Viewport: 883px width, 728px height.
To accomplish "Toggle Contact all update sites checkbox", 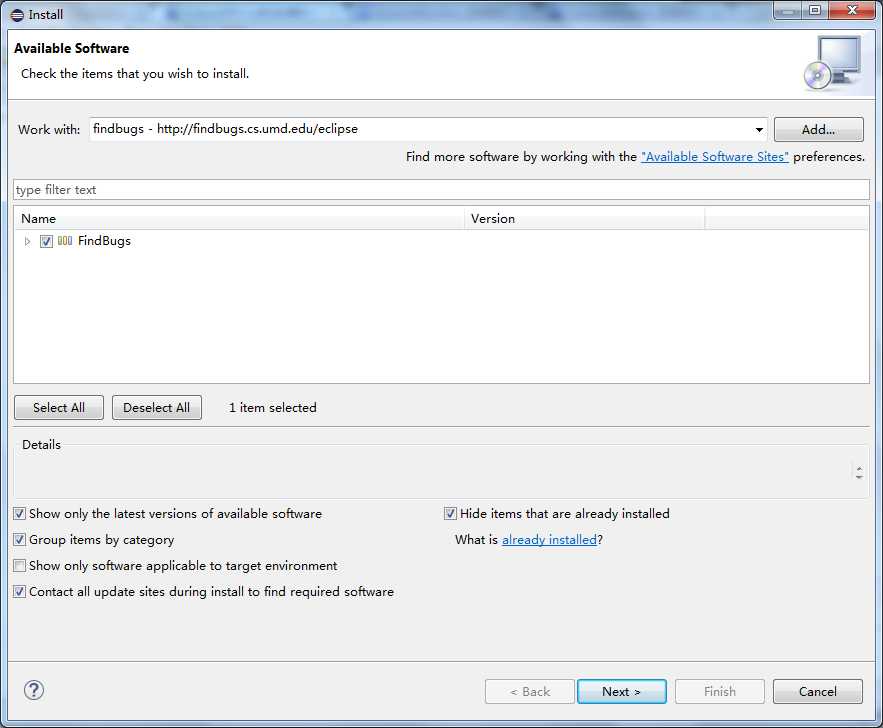I will 20,592.
